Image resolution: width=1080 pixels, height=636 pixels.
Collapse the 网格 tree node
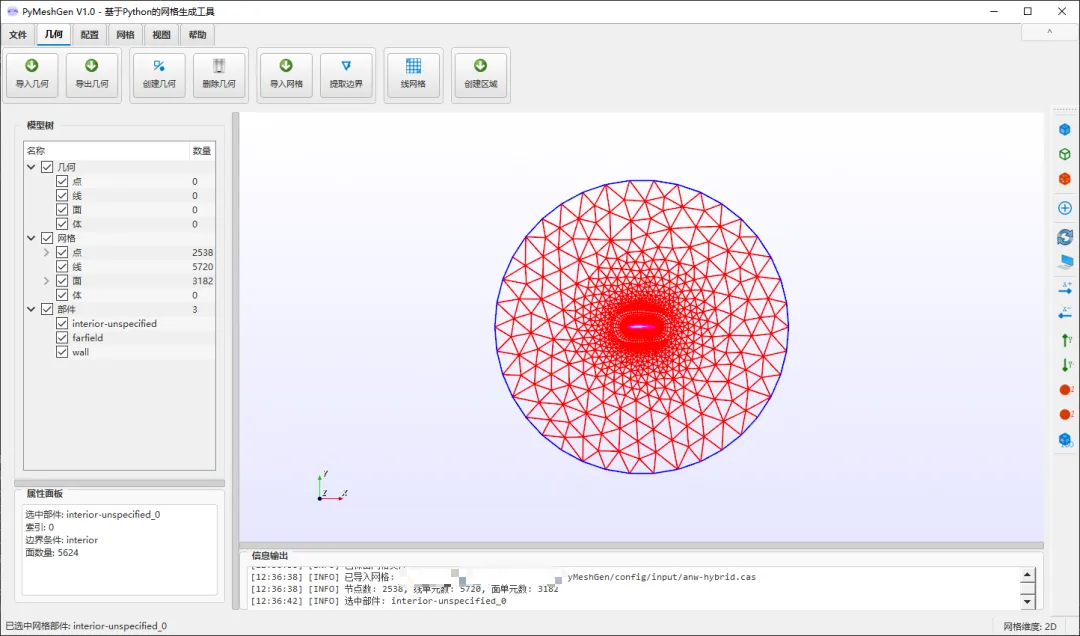31,238
